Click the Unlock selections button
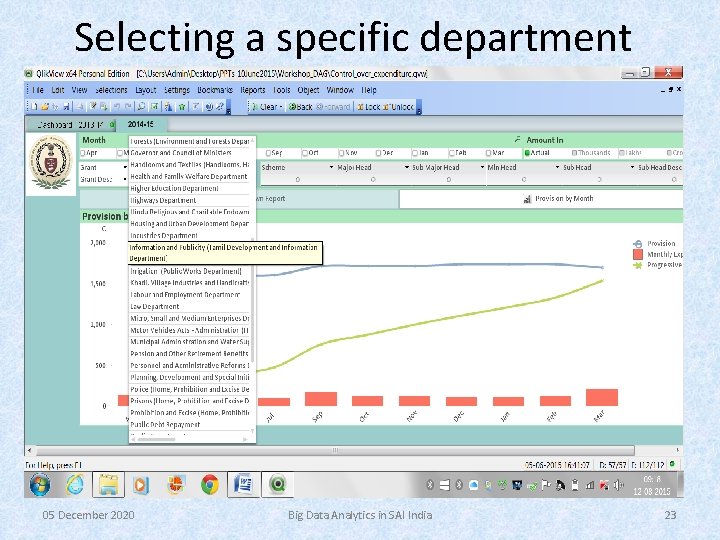The height and width of the screenshot is (540, 720). (399, 107)
